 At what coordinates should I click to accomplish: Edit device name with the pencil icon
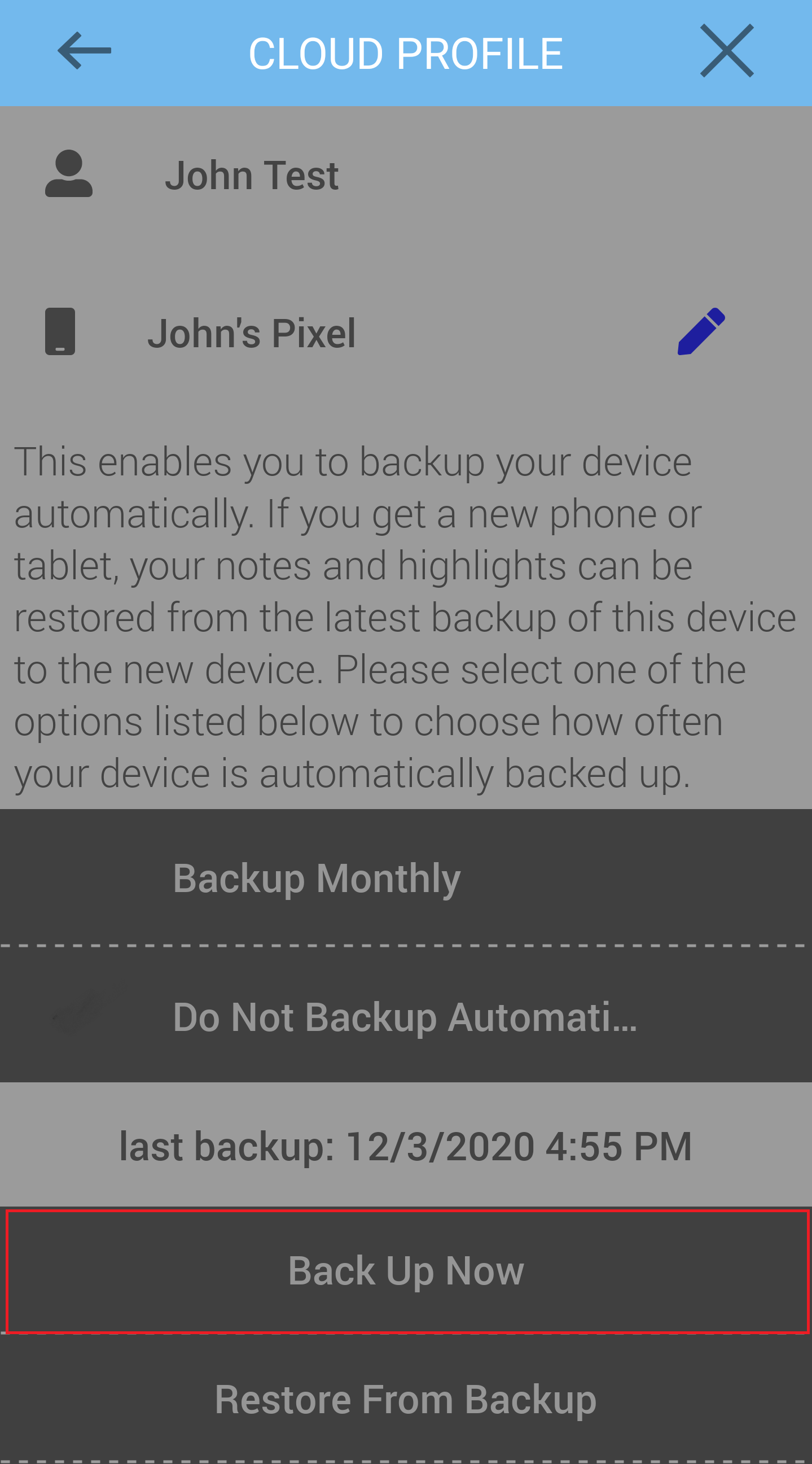point(701,331)
